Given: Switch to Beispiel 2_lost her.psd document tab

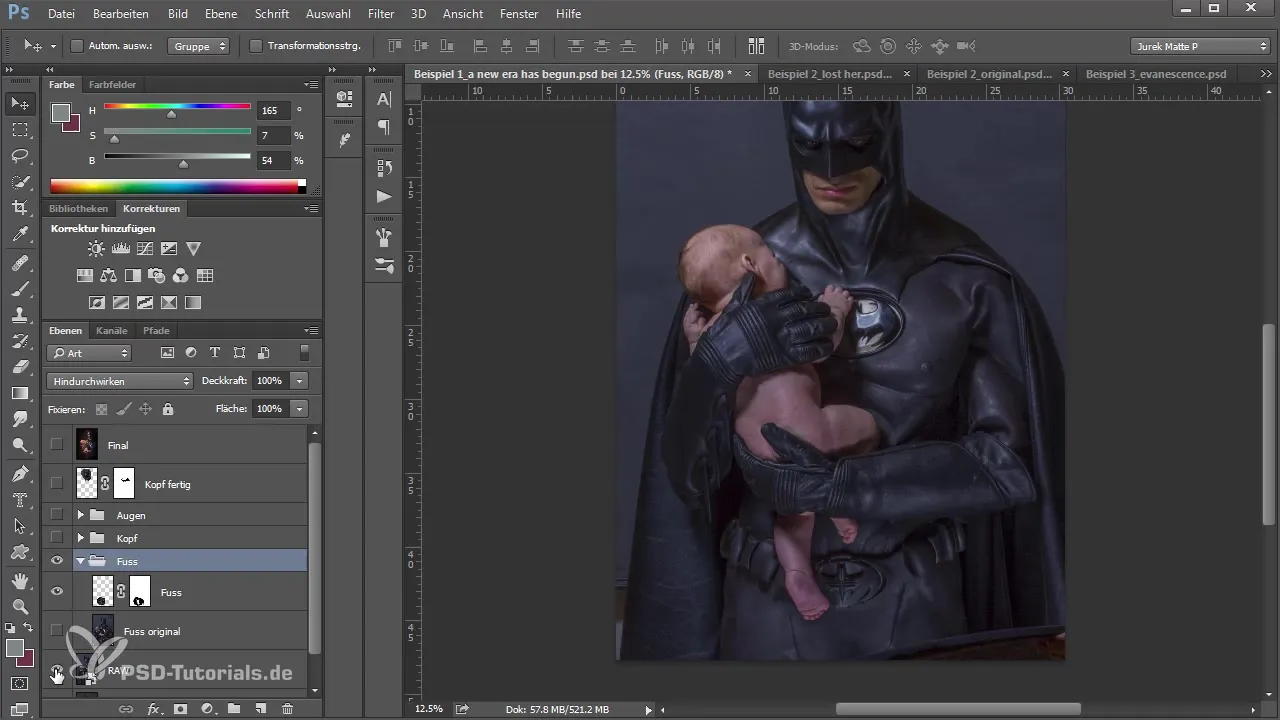Looking at the screenshot, I should coord(831,74).
